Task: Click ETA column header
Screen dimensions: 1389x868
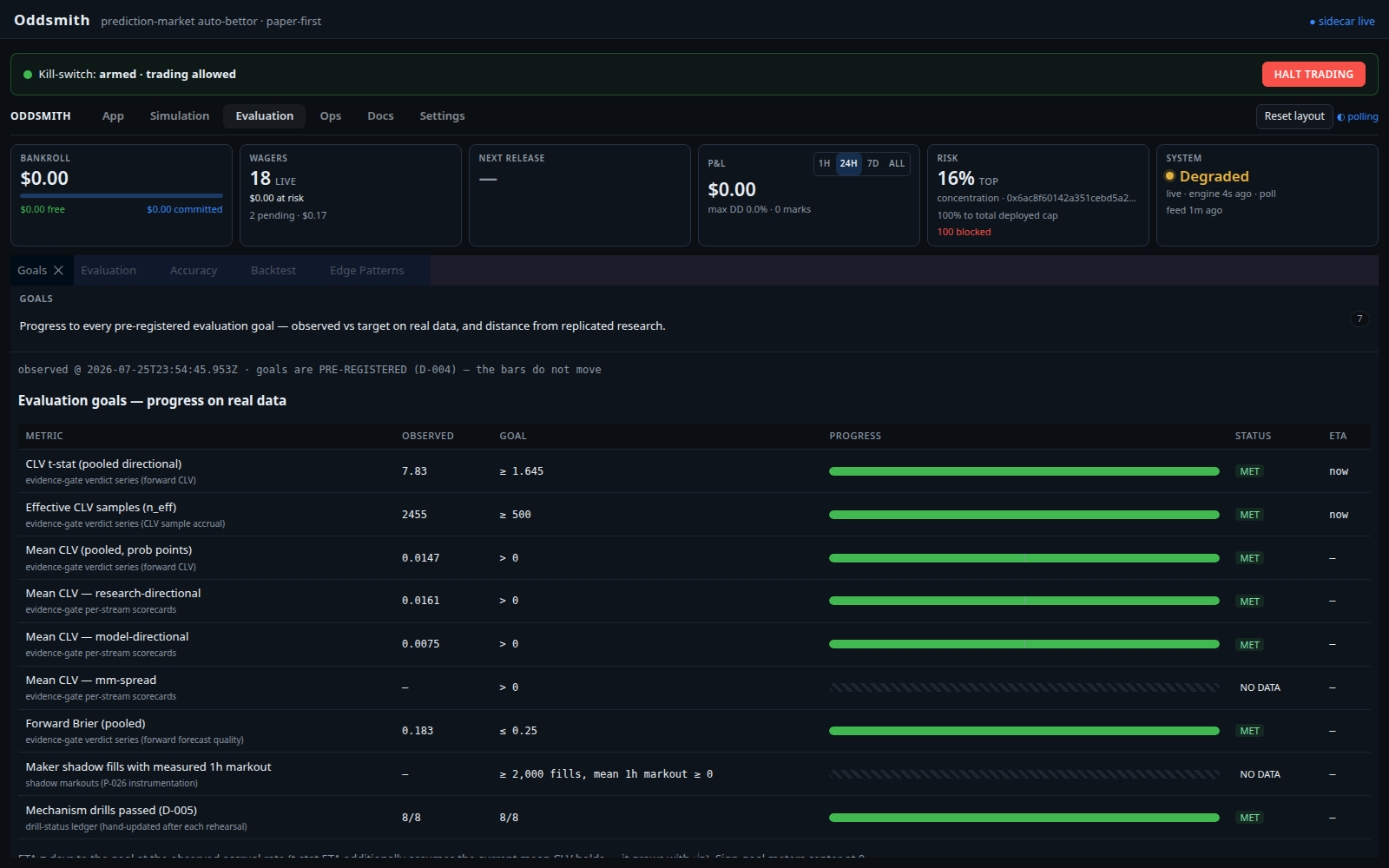Action: 1338,437
